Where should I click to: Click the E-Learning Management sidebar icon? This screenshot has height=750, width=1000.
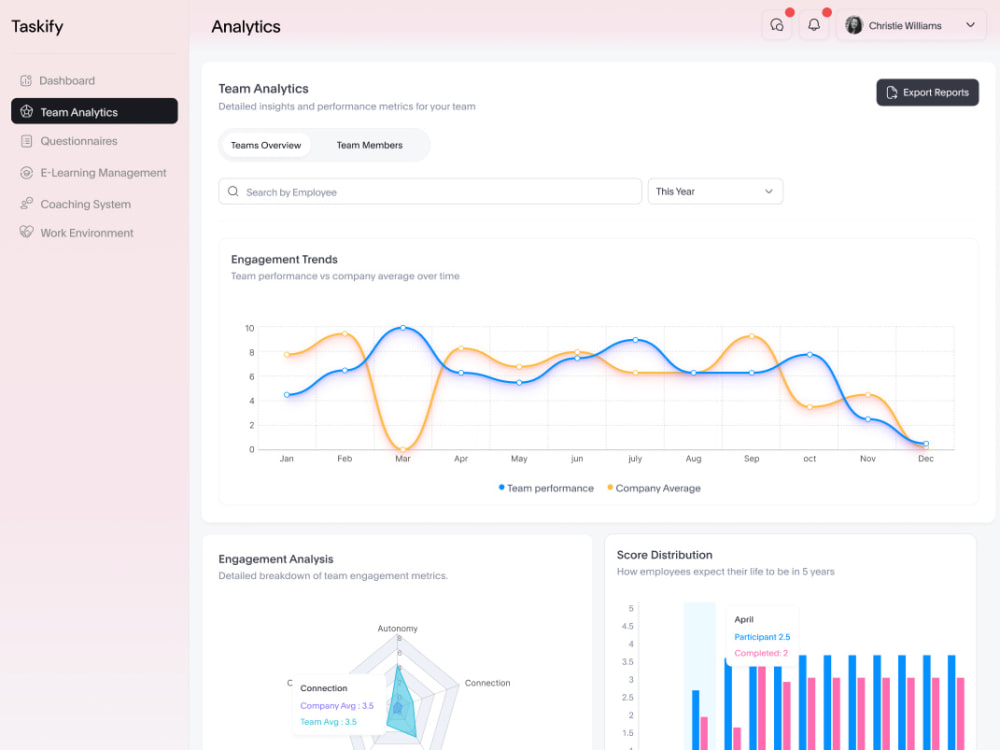pyautogui.click(x=26, y=173)
